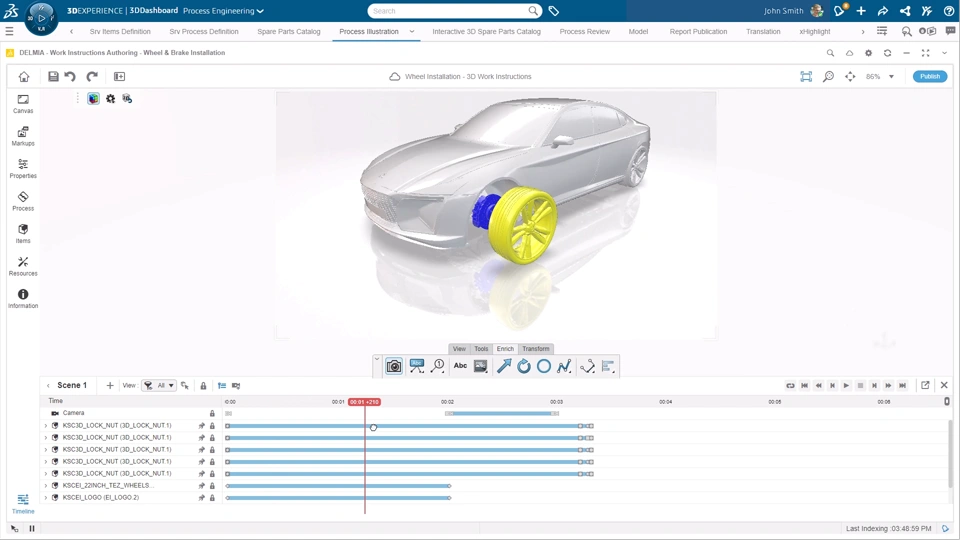The height and width of the screenshot is (540, 960).
Task: Expand the KSCEI_22INCH_TEZ_WHEELS track
Action: (45, 486)
